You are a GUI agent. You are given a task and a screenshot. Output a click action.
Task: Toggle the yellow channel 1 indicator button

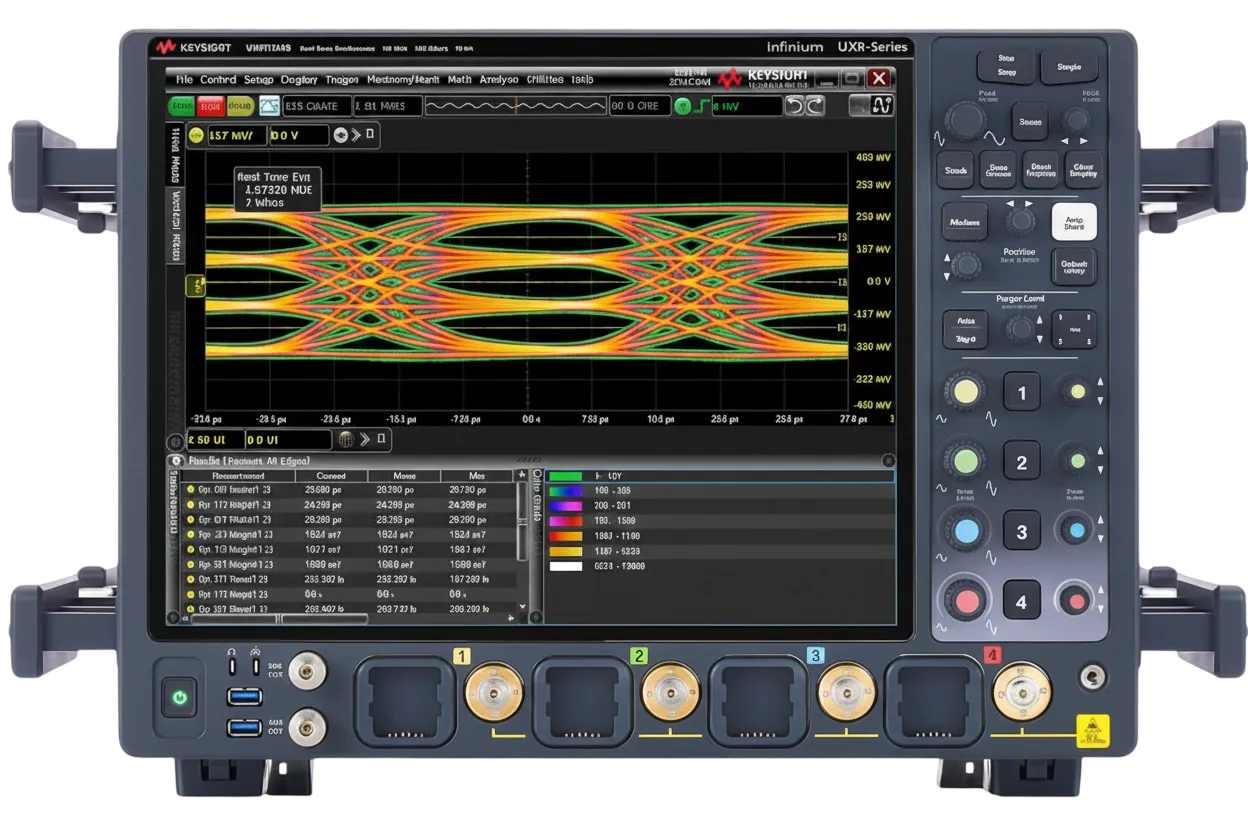point(196,135)
